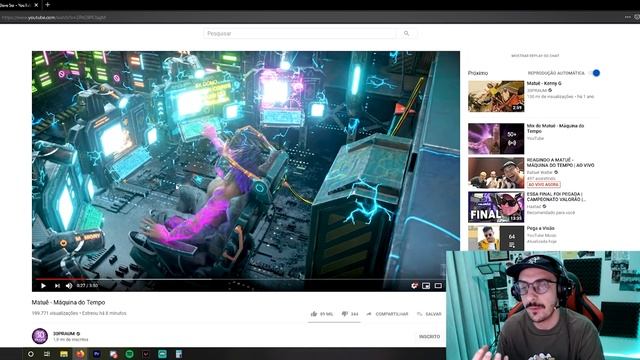Toggle Reprodução Automática autoplay switch

point(596,73)
